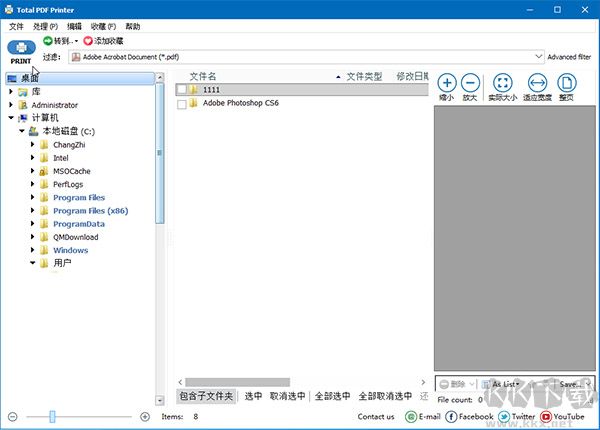600x430 pixels.
Task: Click the 1111 folder icon
Action: pos(194,90)
